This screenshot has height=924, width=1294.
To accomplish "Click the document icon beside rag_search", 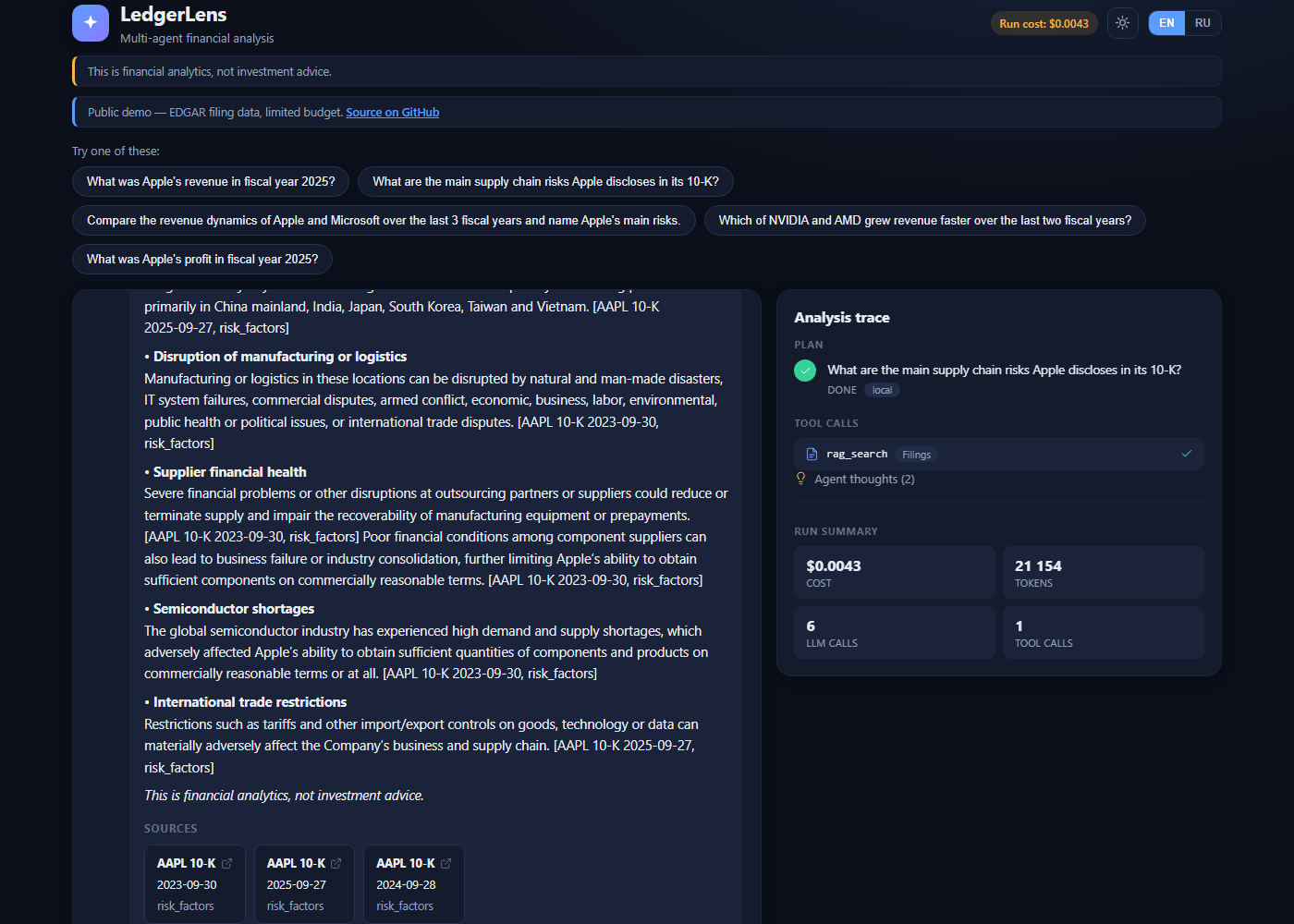I will click(812, 454).
